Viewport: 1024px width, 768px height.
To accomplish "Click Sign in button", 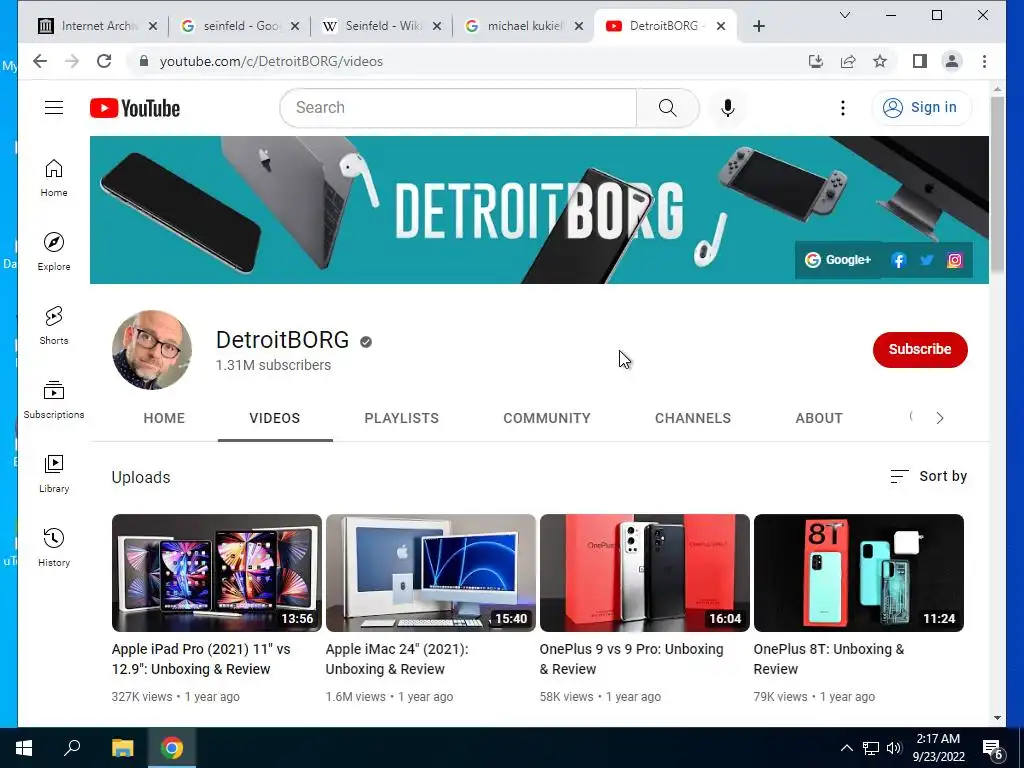I will [921, 108].
